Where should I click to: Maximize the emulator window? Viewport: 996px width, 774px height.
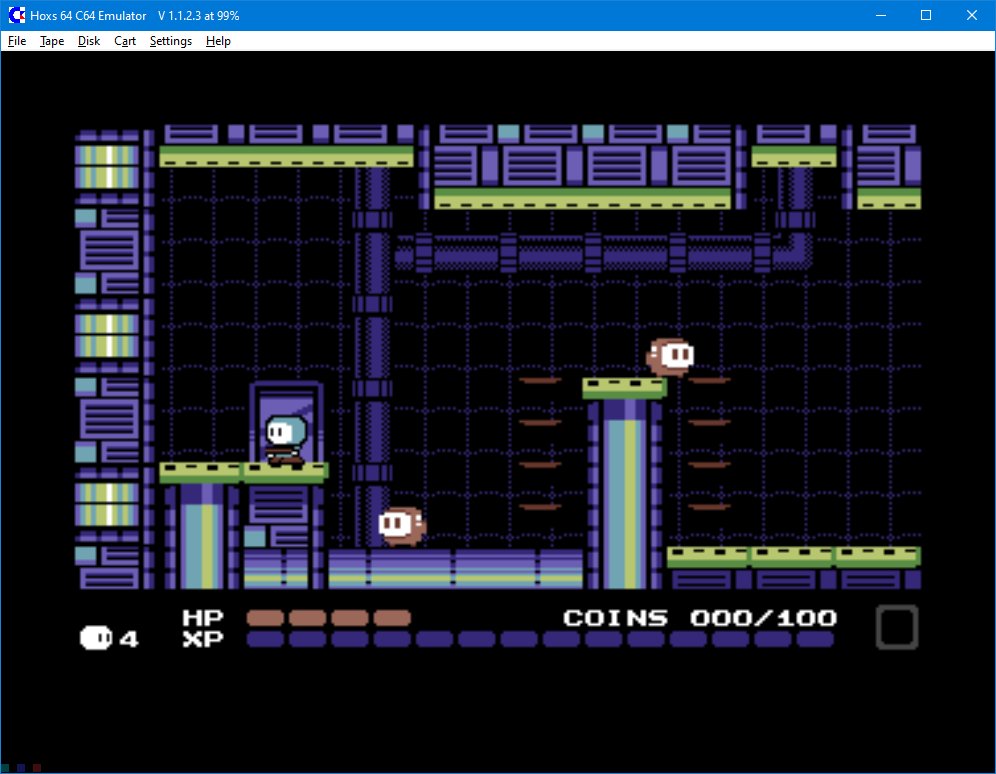click(x=926, y=15)
